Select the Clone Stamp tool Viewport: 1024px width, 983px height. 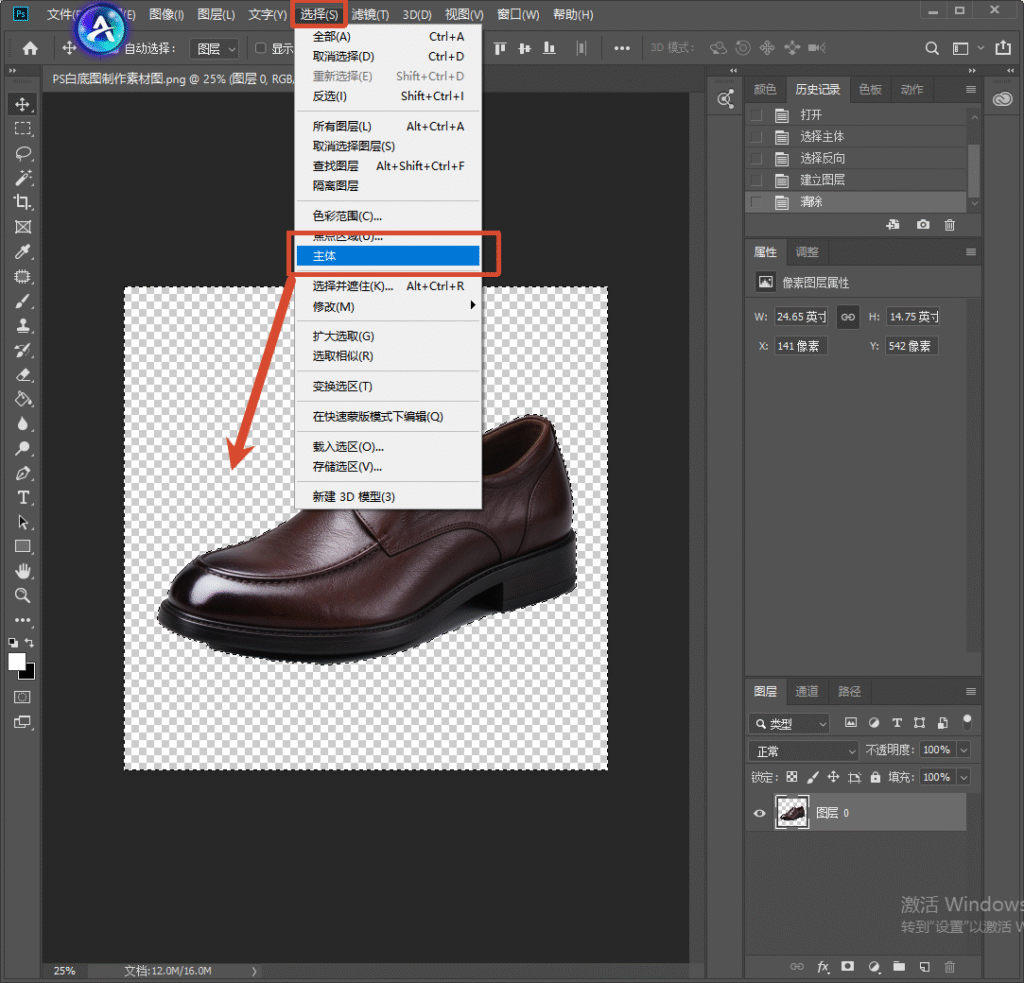23,326
